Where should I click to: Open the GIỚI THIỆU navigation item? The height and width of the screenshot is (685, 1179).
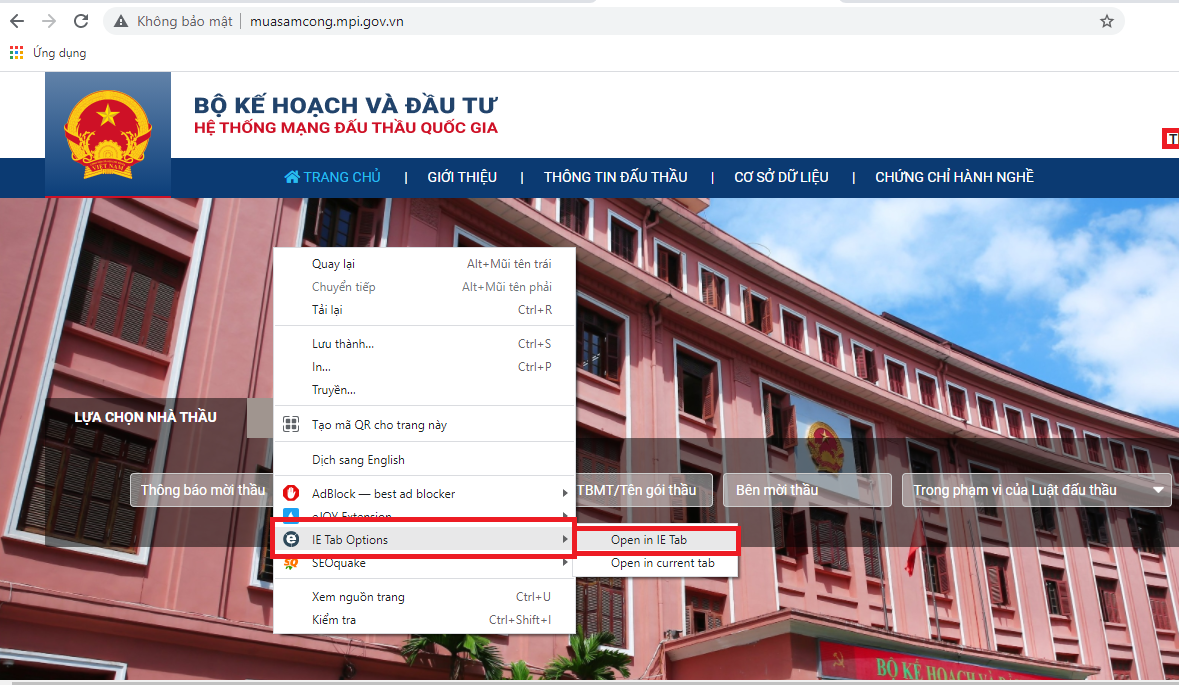click(463, 176)
